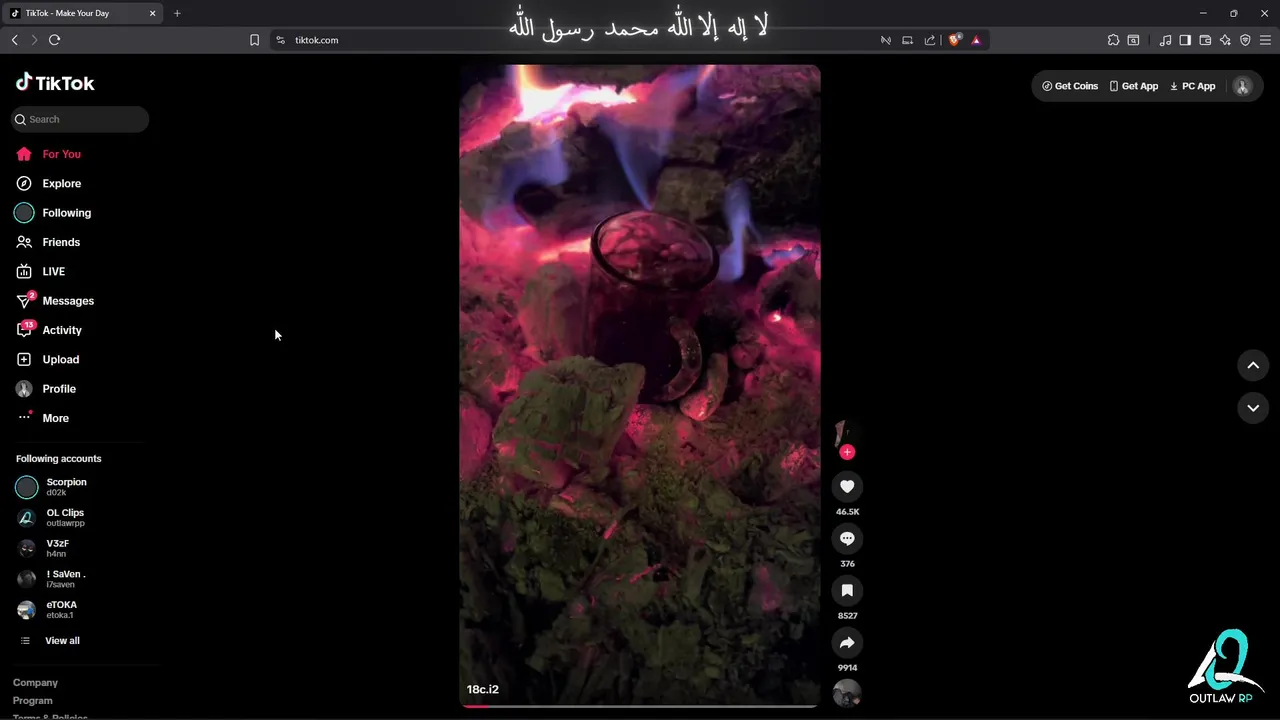The image size is (1280, 720).
Task: Click the install app icon in the address bar
Action: point(908,40)
